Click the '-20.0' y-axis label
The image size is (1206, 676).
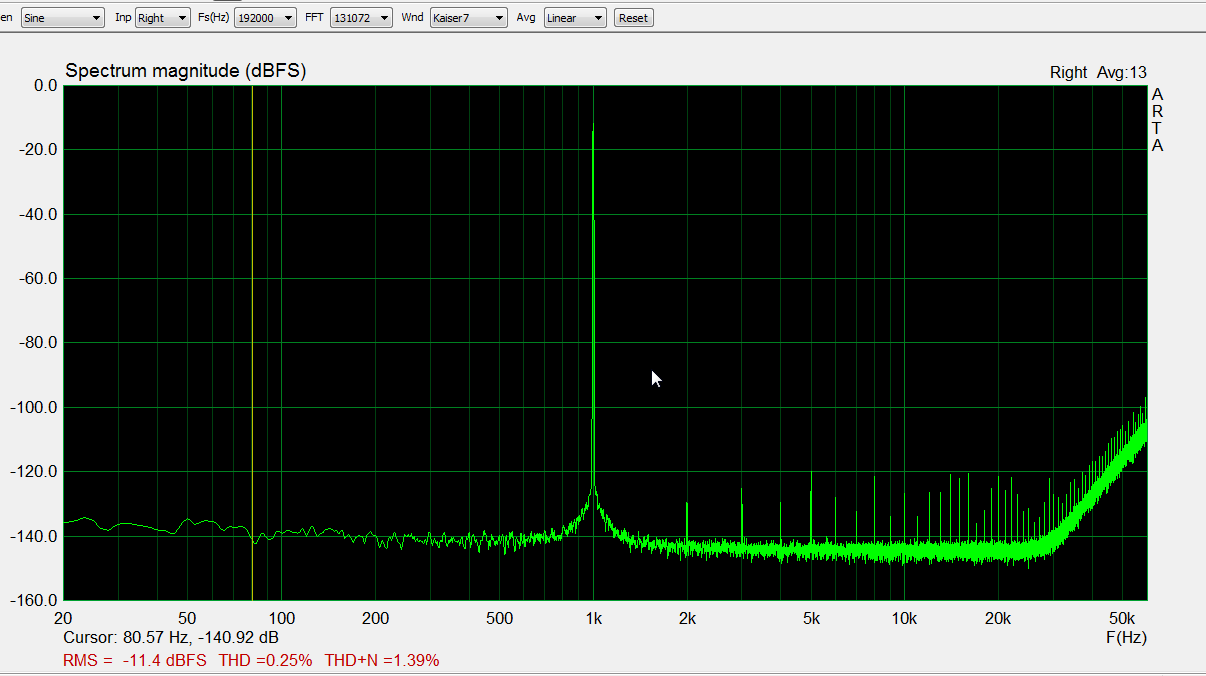click(x=39, y=150)
